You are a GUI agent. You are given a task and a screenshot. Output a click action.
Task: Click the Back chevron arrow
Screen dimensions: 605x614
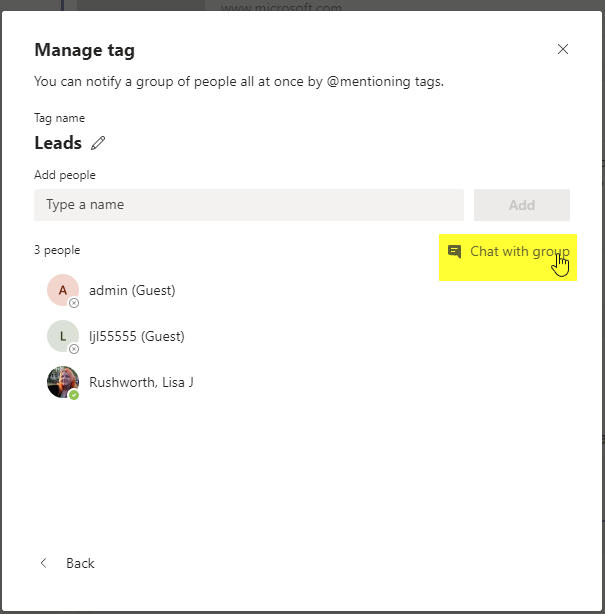(x=43, y=563)
